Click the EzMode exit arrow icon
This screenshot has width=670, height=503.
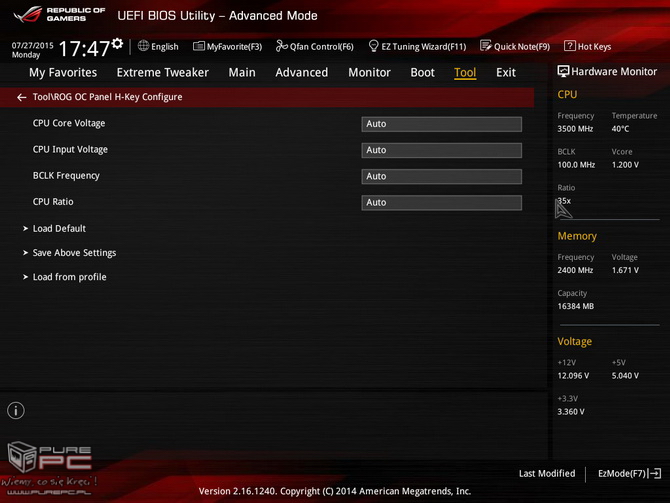click(655, 474)
